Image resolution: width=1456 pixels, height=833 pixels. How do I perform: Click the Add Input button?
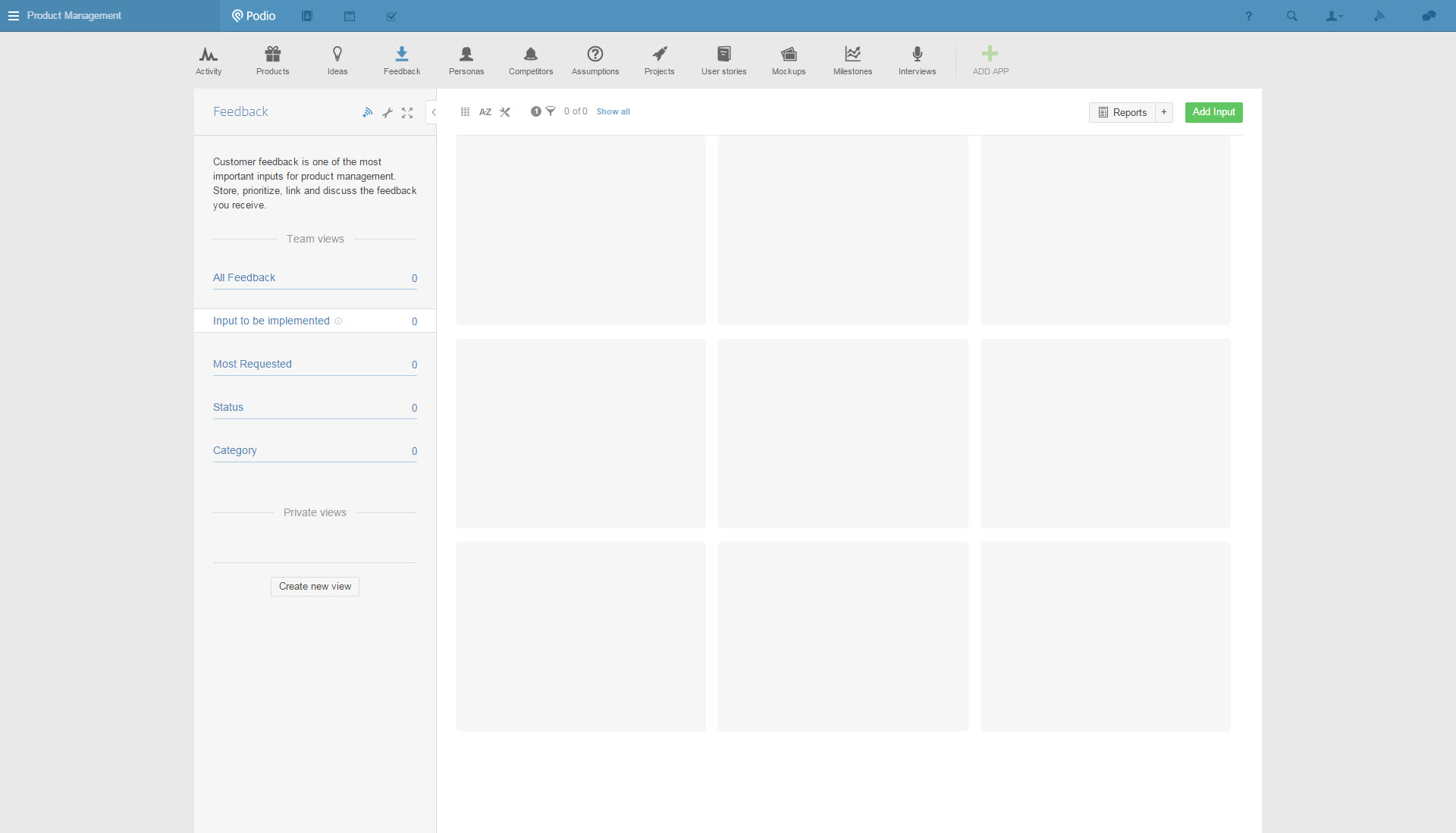[x=1213, y=112]
